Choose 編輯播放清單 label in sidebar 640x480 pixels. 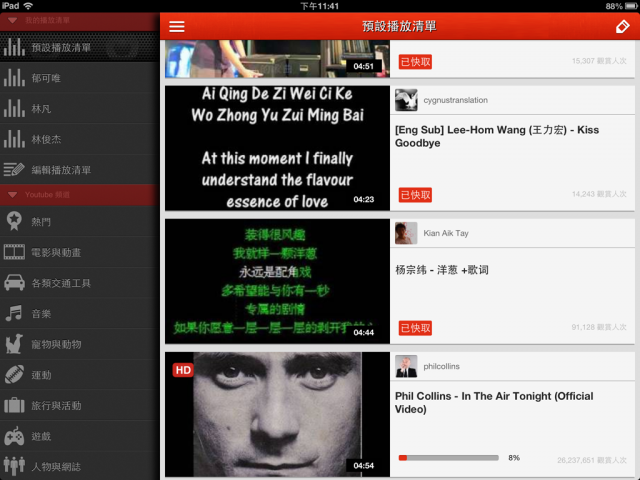coord(61,170)
